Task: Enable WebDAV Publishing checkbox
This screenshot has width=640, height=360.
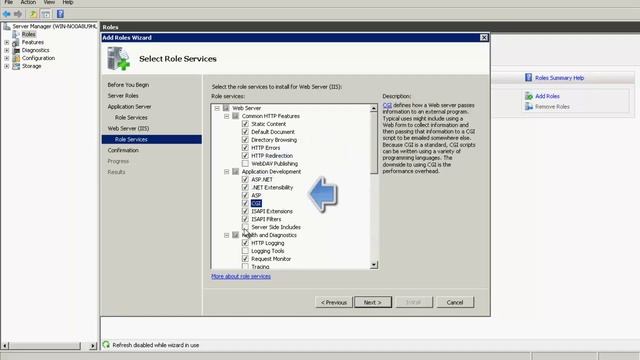Action: click(x=245, y=164)
